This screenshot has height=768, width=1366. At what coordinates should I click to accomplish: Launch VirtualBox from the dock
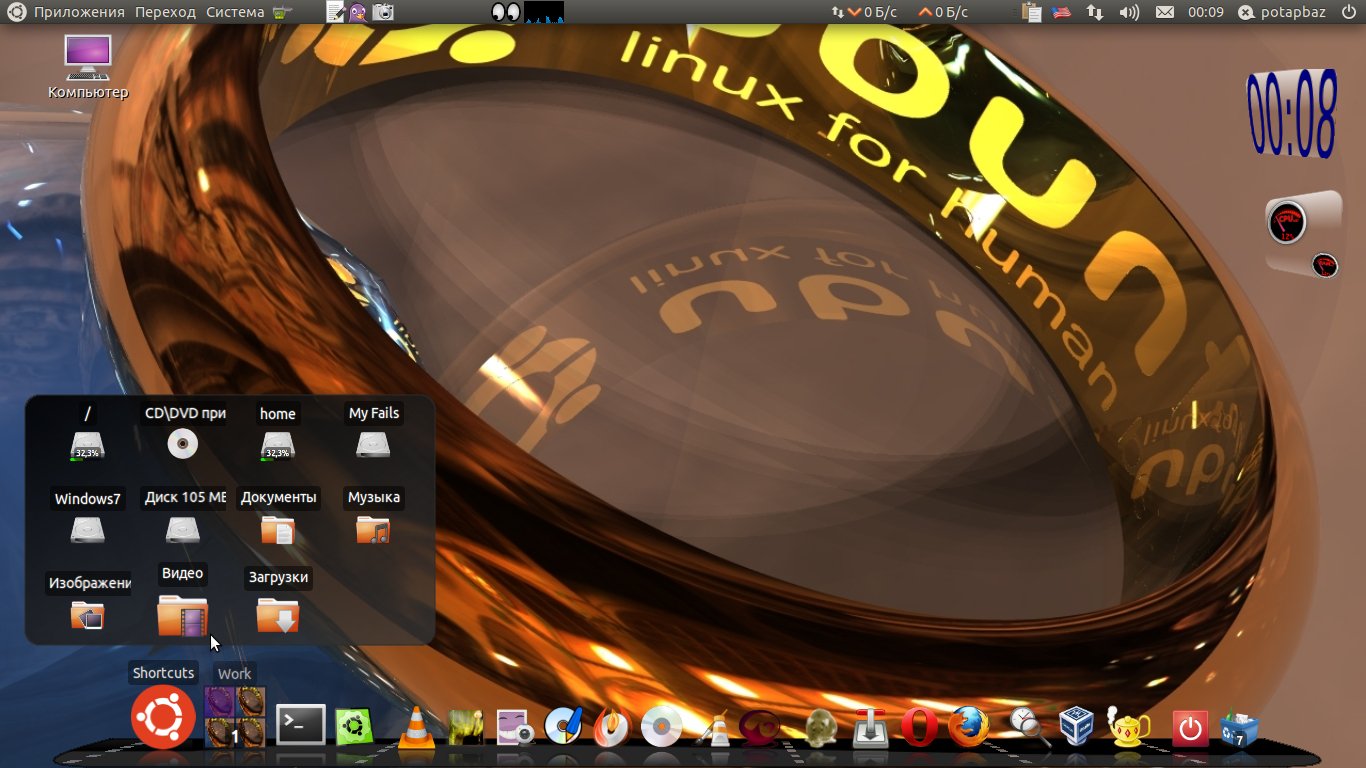coord(1077,727)
